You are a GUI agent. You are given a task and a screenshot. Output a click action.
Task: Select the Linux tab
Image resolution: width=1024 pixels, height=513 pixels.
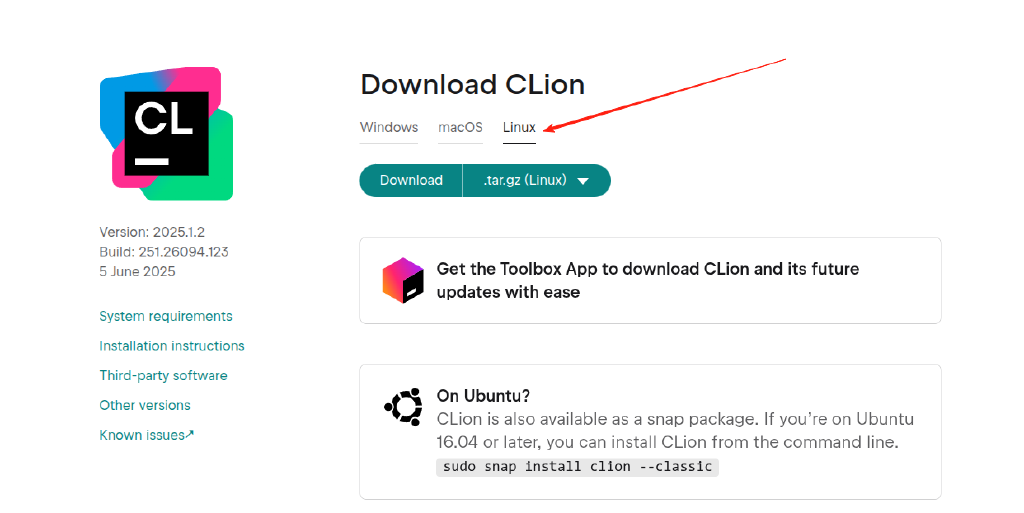(x=519, y=127)
